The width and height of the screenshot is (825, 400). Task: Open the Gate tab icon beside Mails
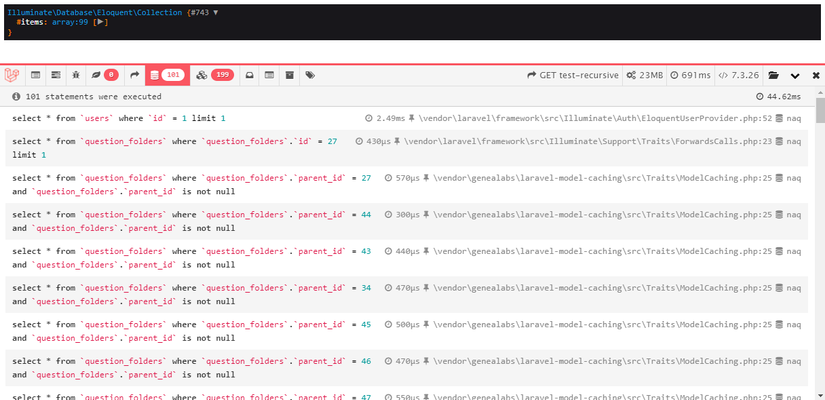[x=269, y=75]
